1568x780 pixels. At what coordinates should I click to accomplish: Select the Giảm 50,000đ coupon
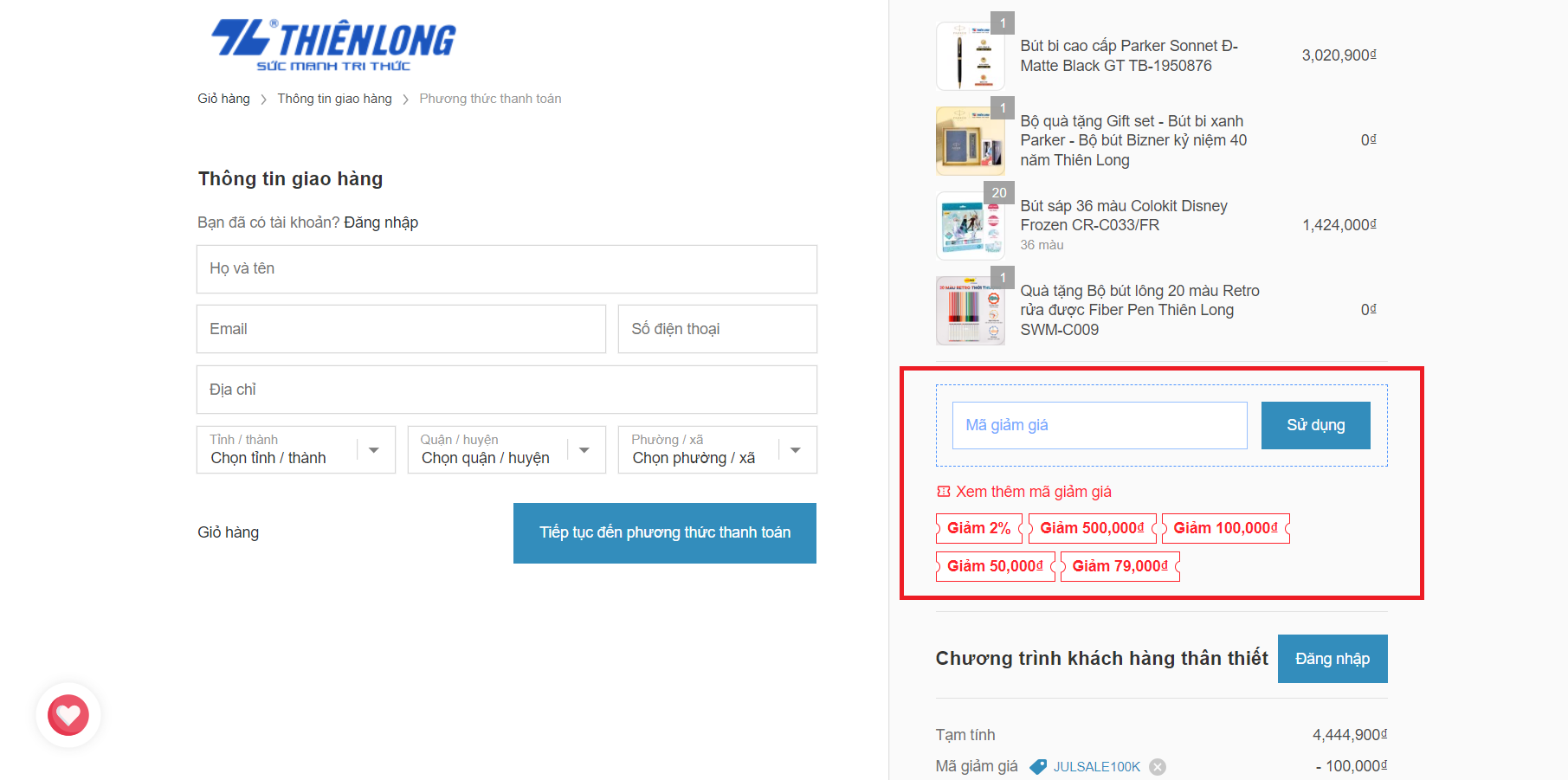click(996, 566)
